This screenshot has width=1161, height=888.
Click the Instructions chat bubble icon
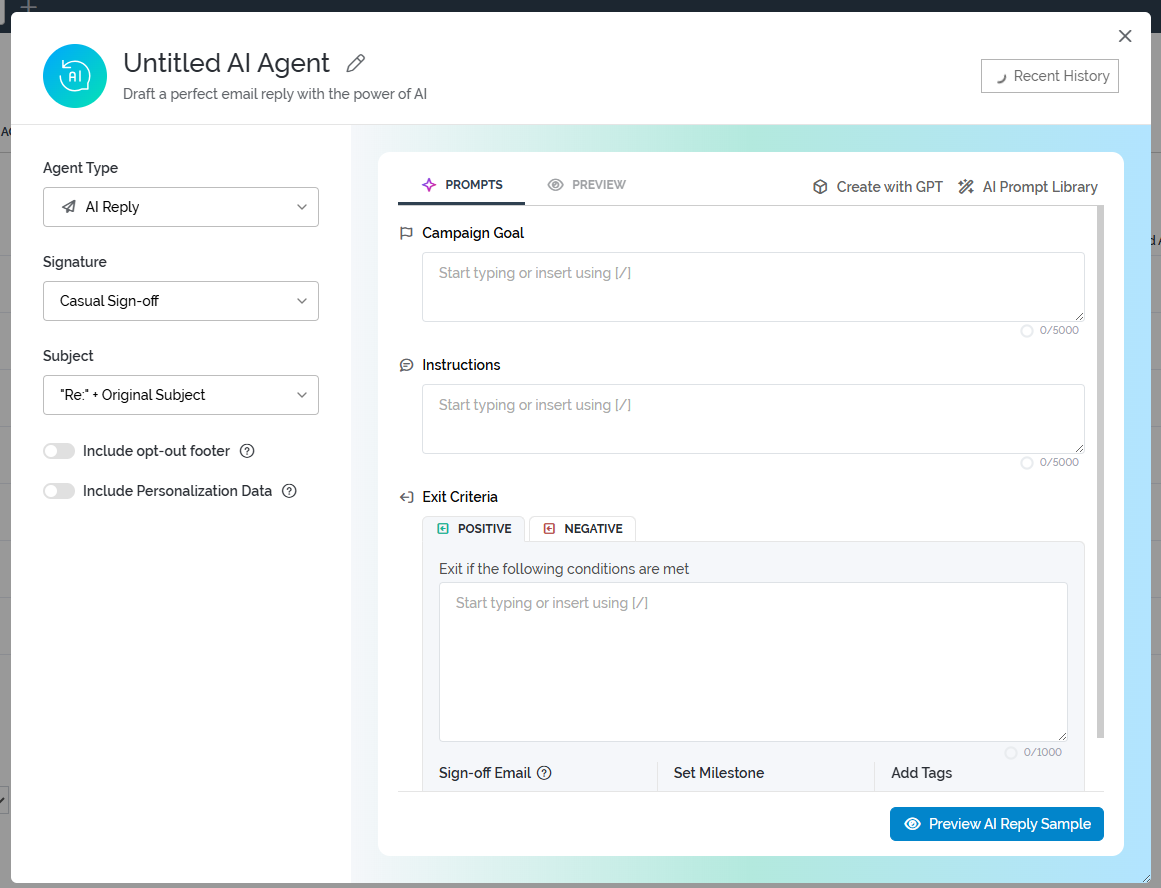(406, 365)
